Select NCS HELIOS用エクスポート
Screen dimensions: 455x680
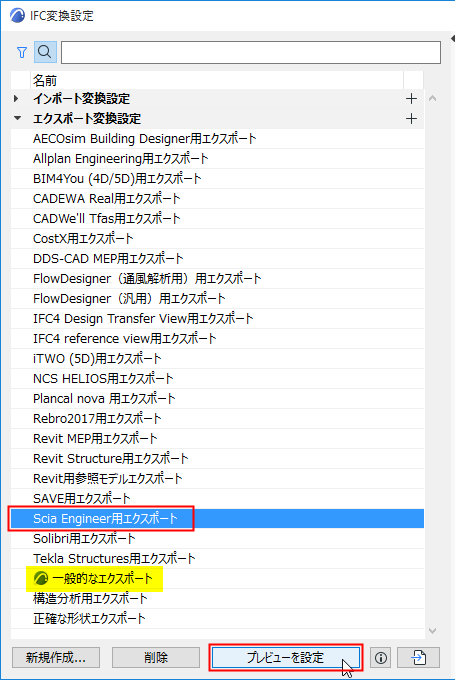pos(217,378)
